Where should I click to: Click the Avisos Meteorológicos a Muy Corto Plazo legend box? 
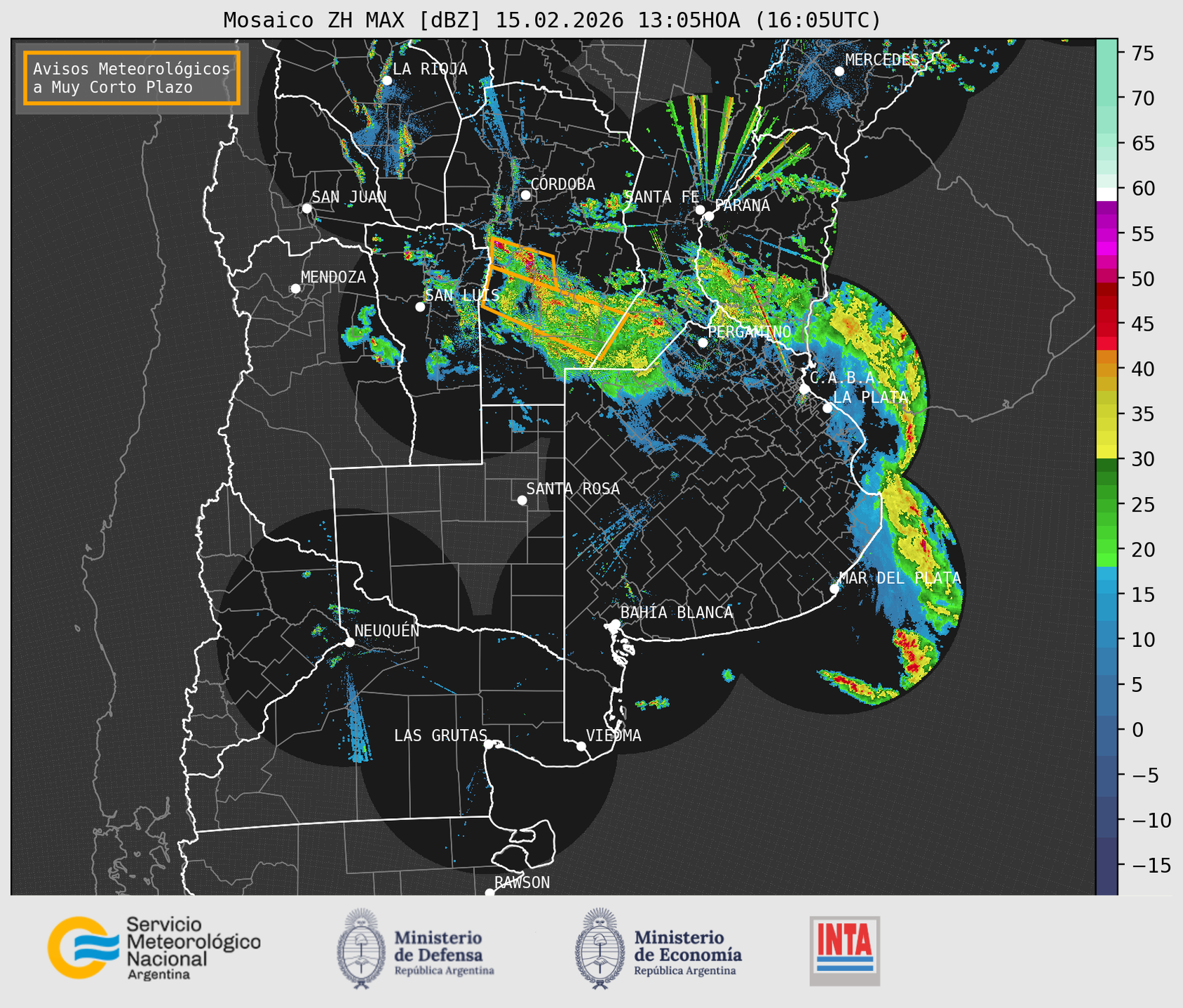point(132,78)
